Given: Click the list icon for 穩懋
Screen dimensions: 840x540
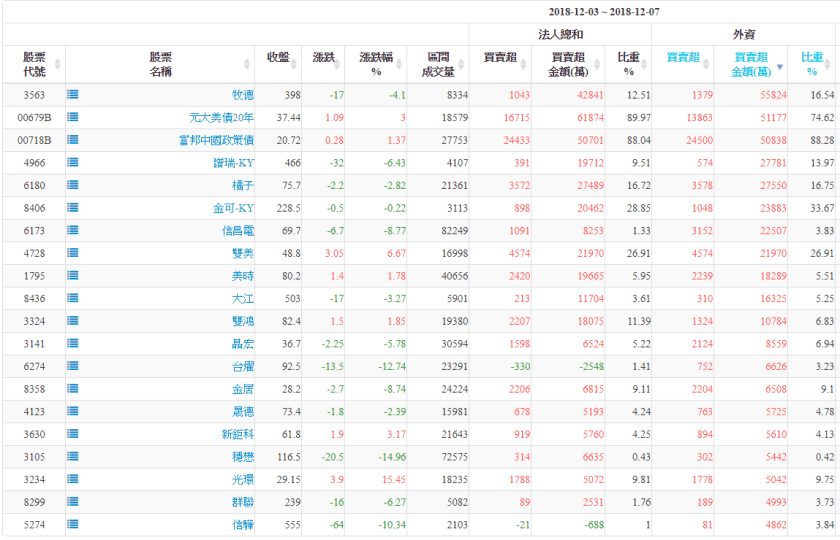Looking at the screenshot, I should pyautogui.click(x=73, y=456).
